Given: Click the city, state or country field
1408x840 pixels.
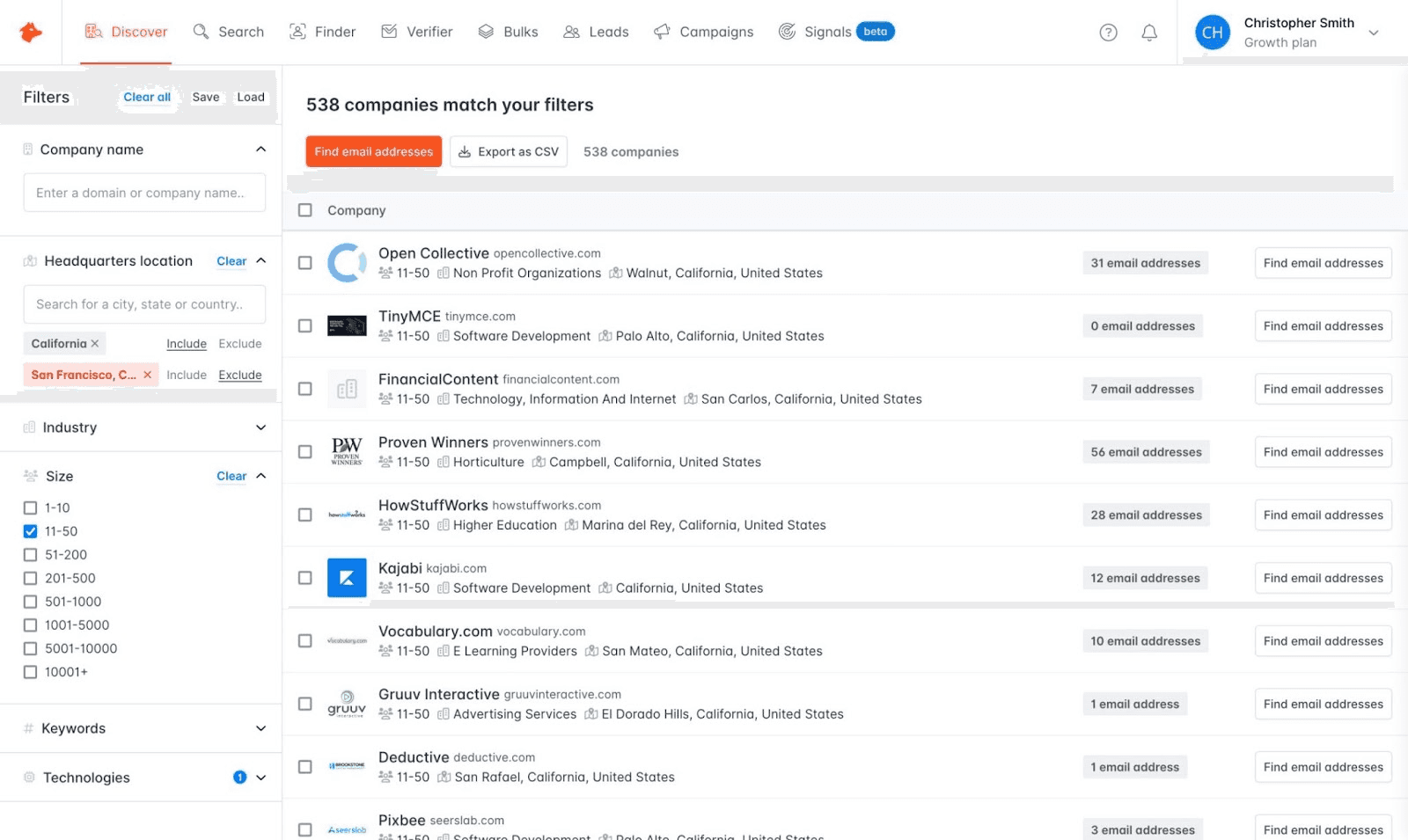Looking at the screenshot, I should pyautogui.click(x=144, y=304).
